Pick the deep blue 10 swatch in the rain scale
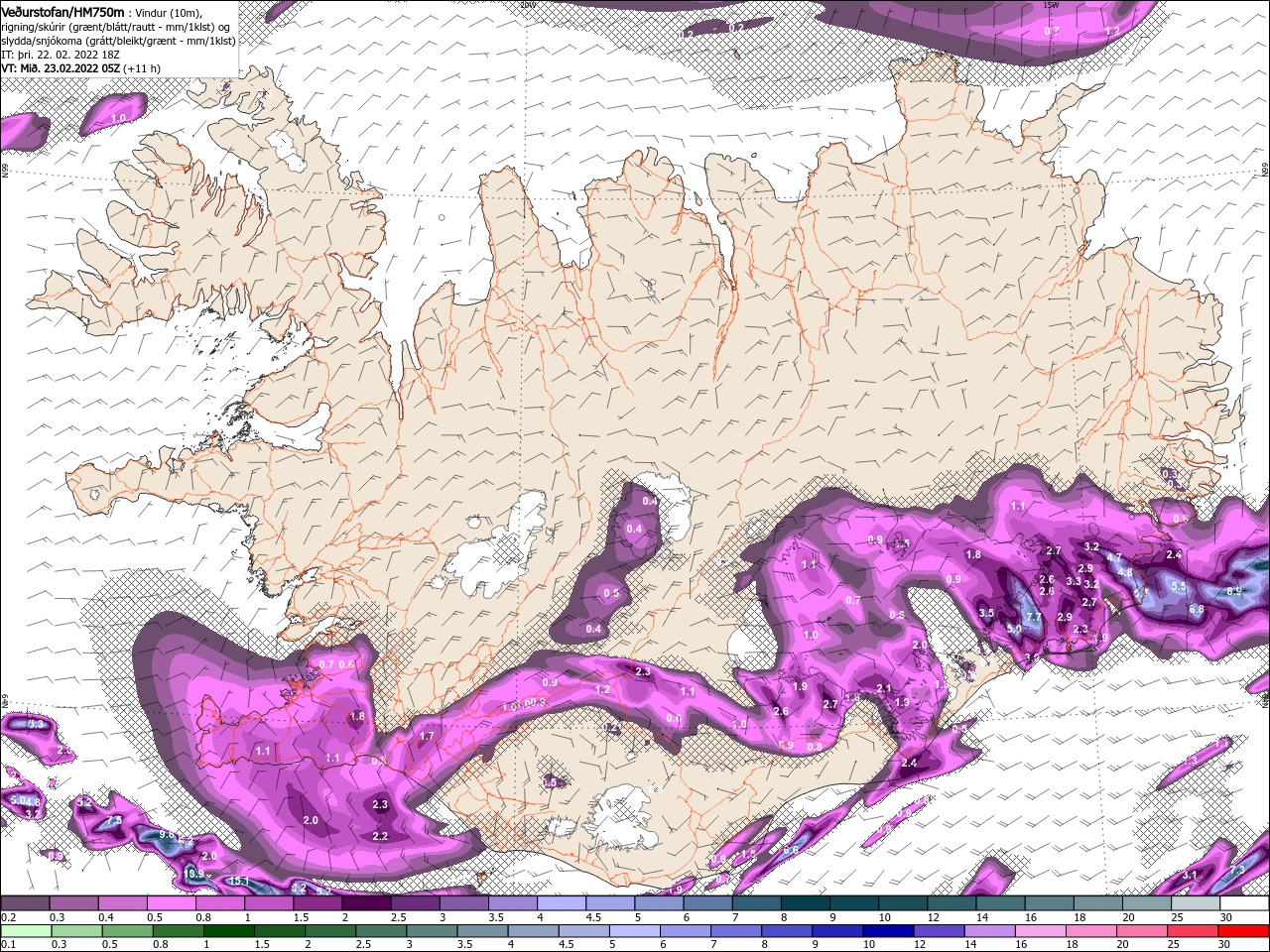This screenshot has height=952, width=1270. (x=887, y=931)
